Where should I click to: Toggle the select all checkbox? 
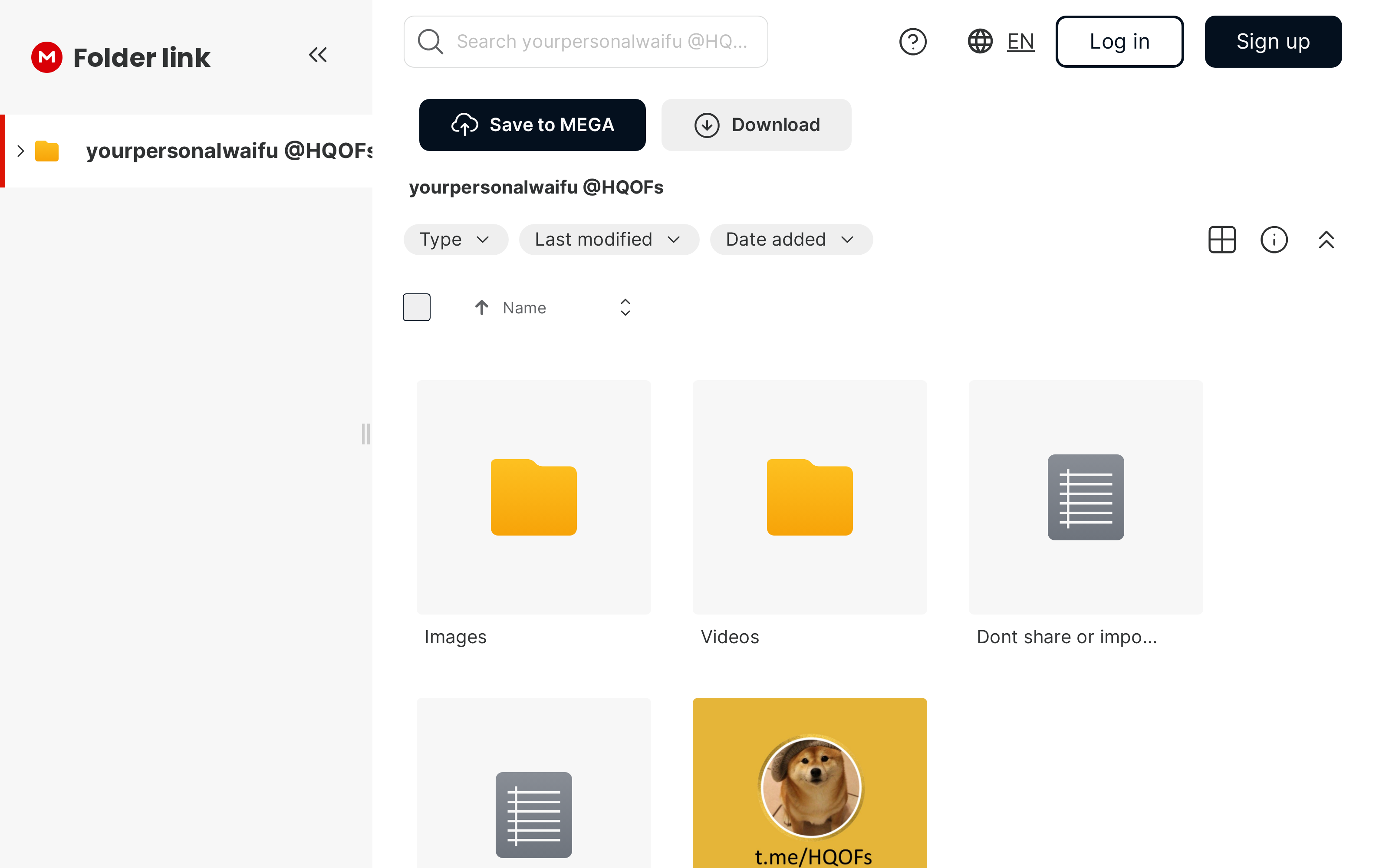(x=417, y=307)
